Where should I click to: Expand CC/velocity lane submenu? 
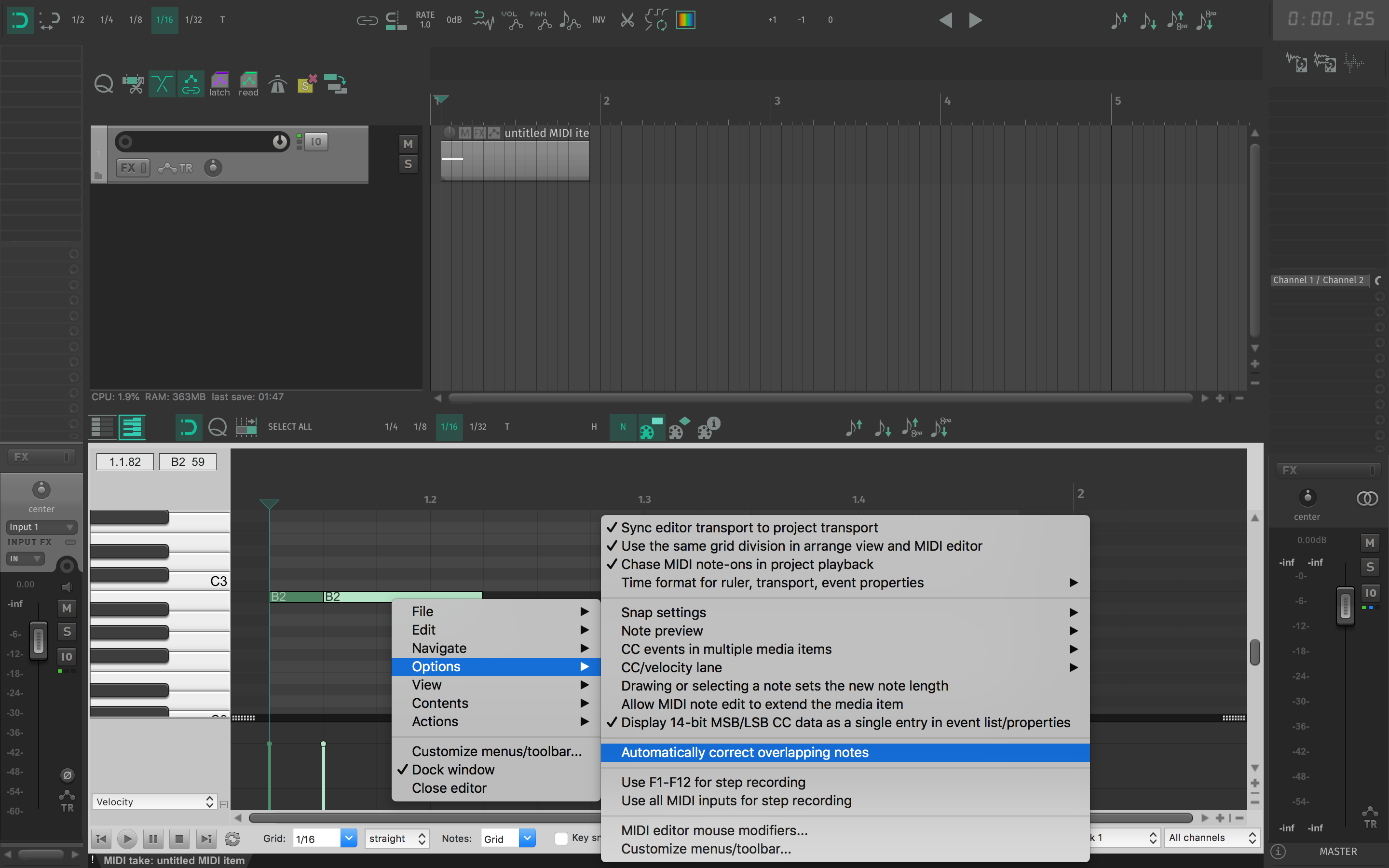845,668
